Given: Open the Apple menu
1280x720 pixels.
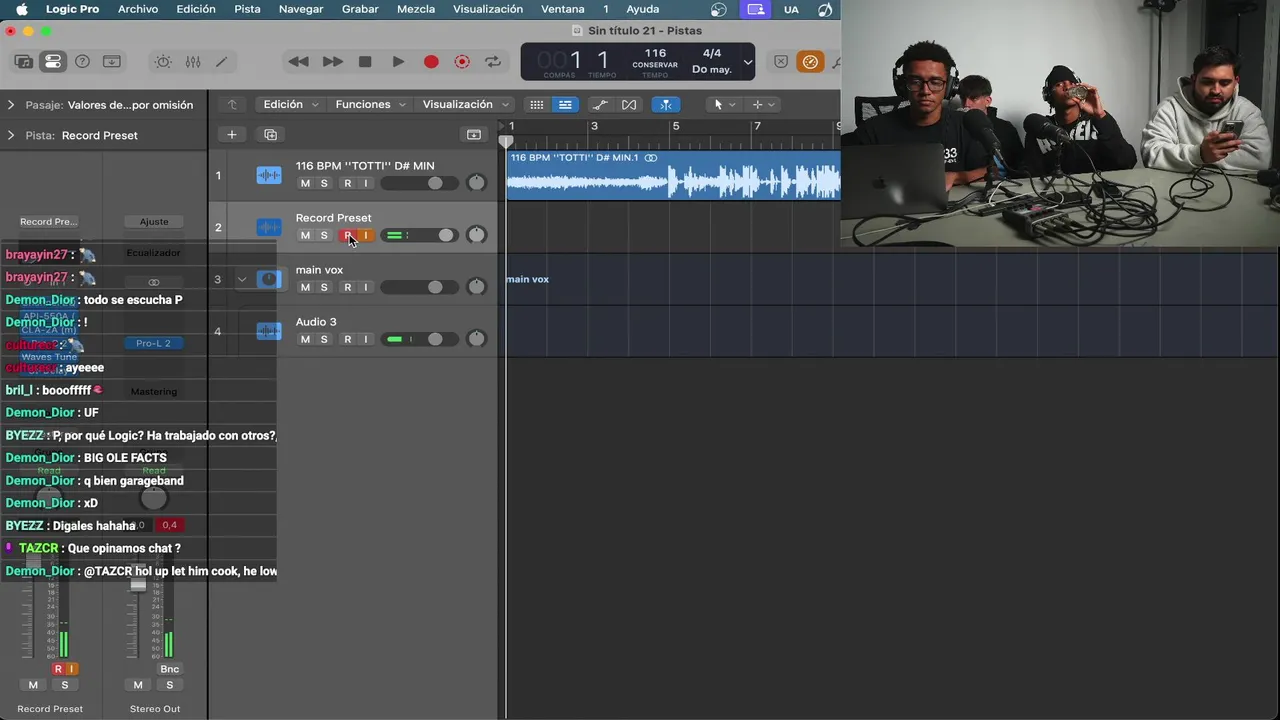Looking at the screenshot, I should (x=21, y=9).
